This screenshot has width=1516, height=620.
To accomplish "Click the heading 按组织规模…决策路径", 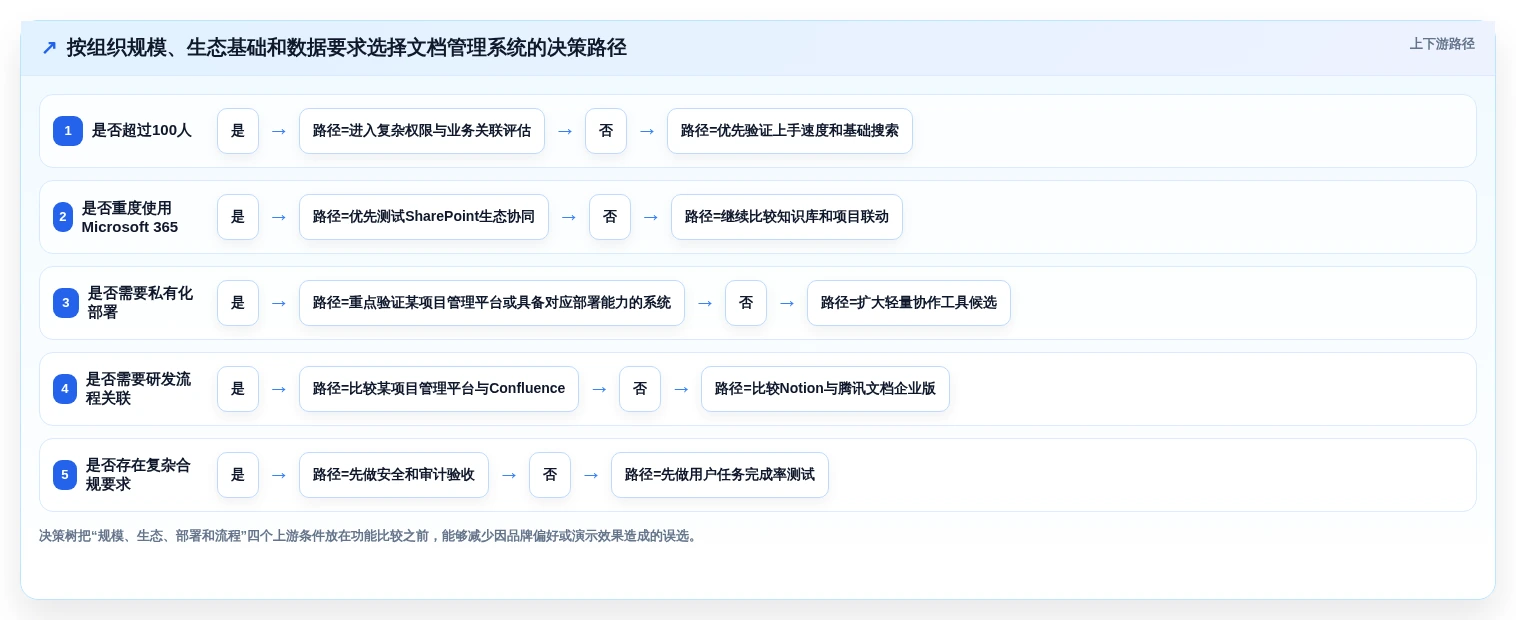I will pos(347,48).
